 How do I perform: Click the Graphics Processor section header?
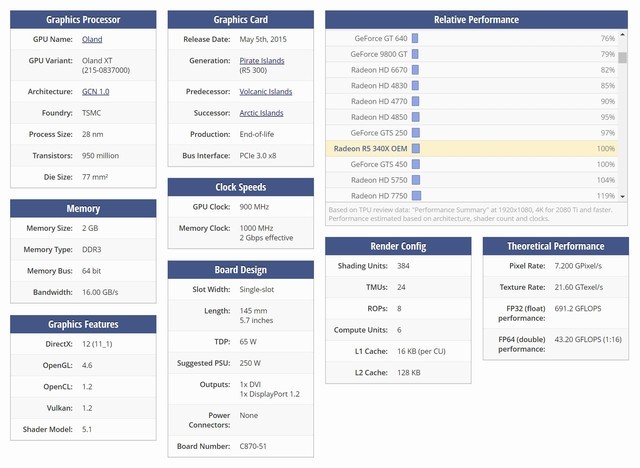click(83, 20)
